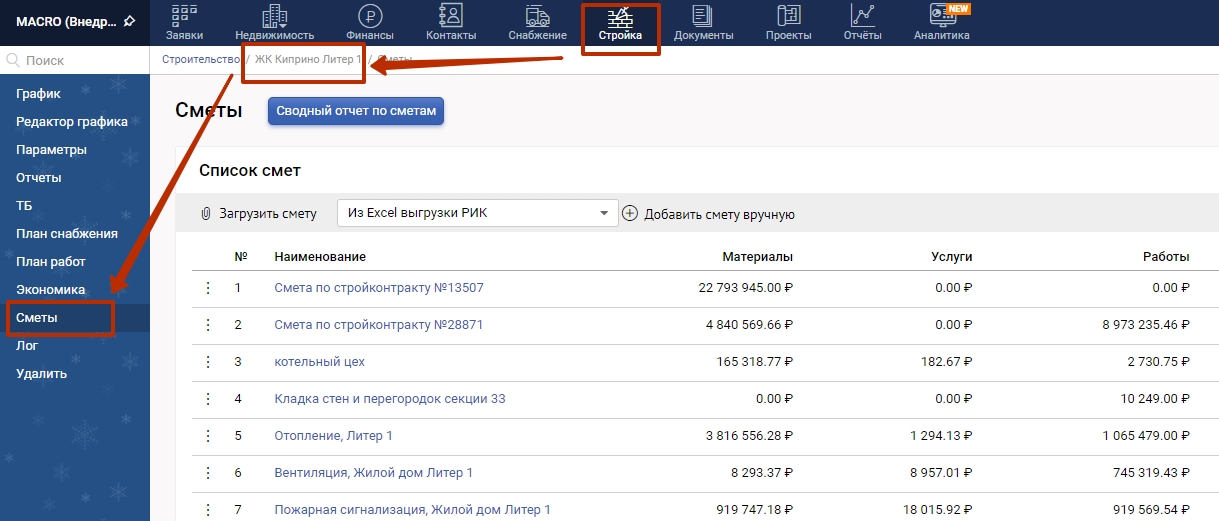The height and width of the screenshot is (521, 1219).
Task: Click Загрузить смету with paperclip
Action: pyautogui.click(x=259, y=214)
